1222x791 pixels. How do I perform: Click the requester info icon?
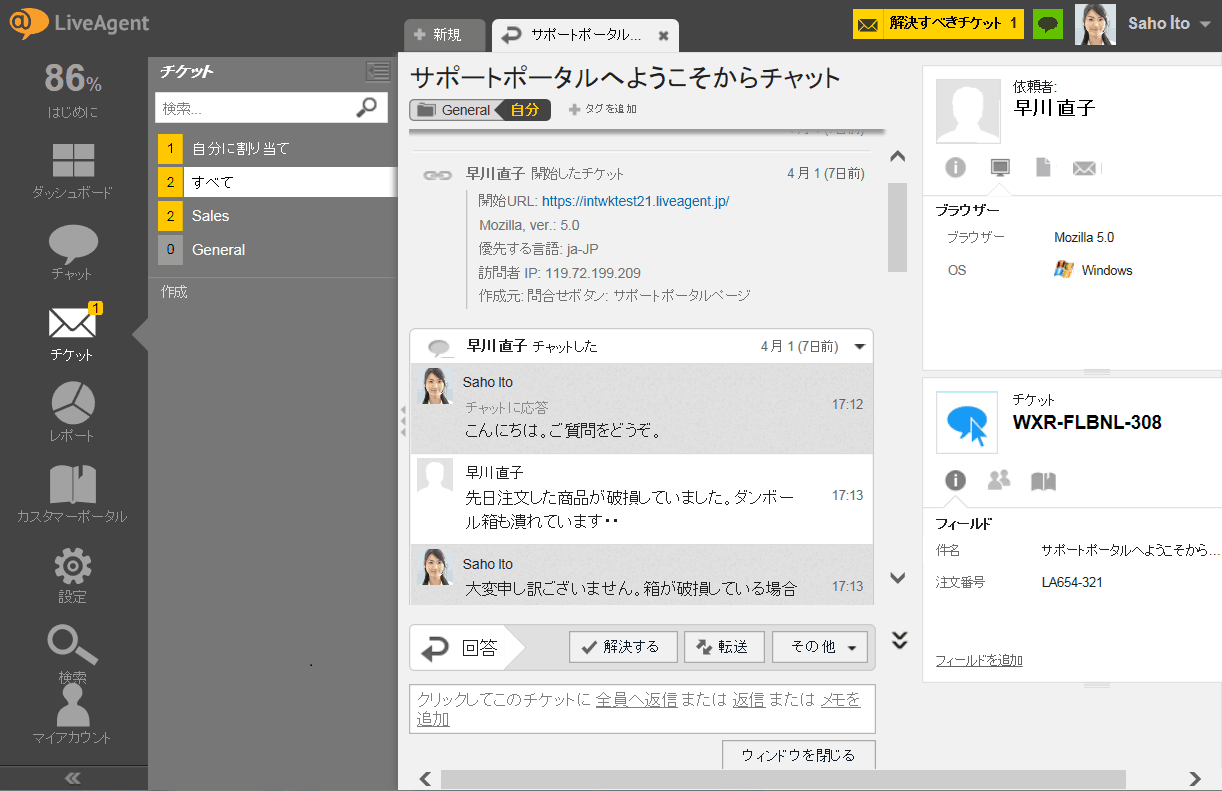[954, 168]
